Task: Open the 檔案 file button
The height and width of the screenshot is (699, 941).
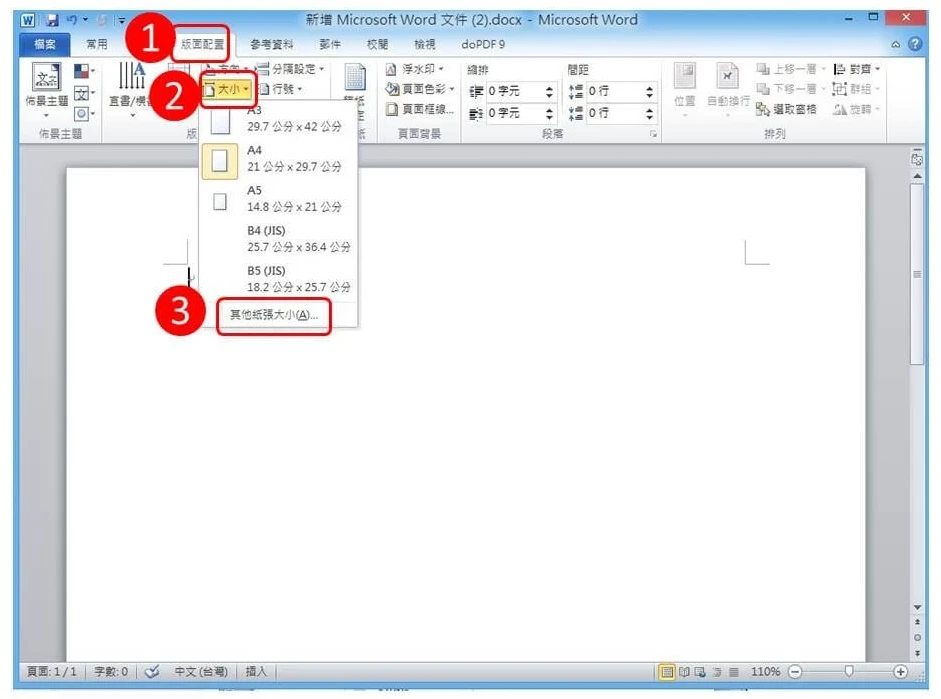Action: click(x=45, y=45)
